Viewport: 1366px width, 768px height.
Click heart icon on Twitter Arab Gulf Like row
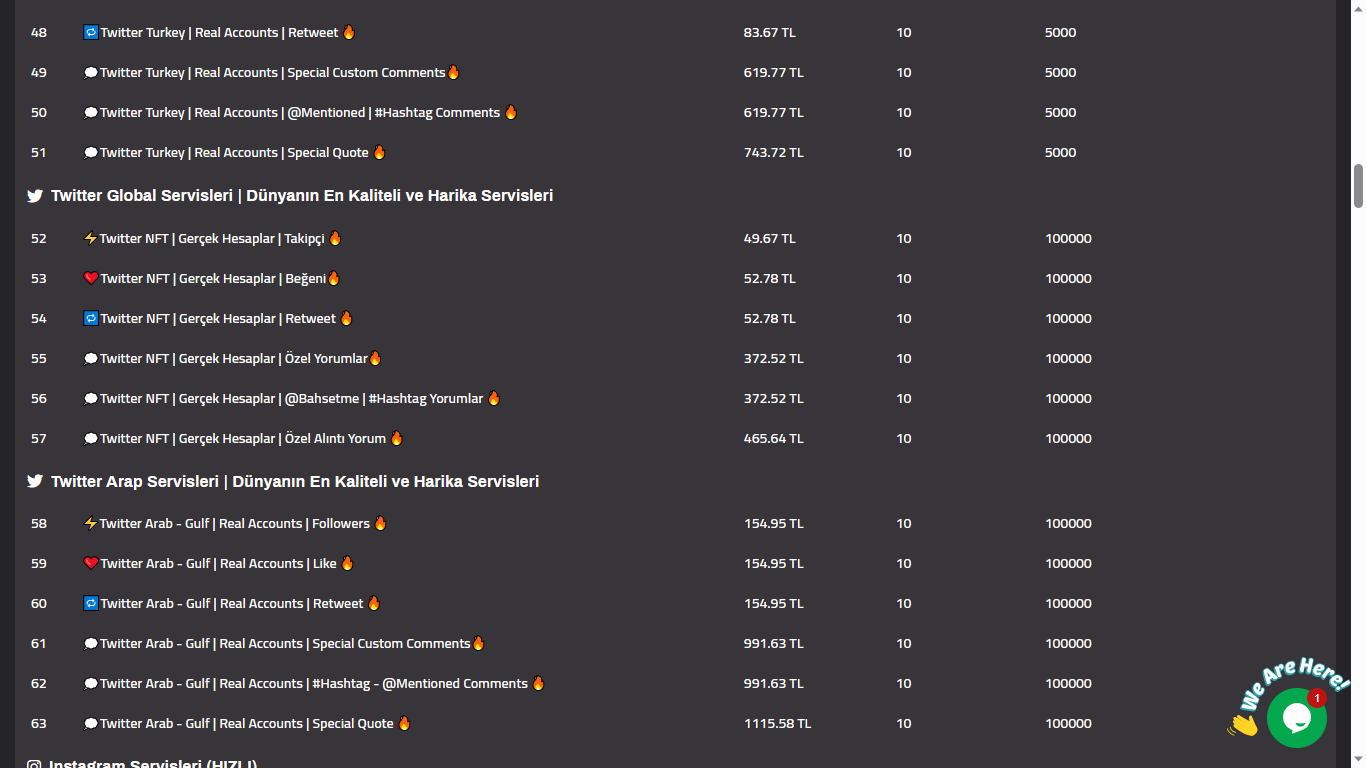point(90,564)
